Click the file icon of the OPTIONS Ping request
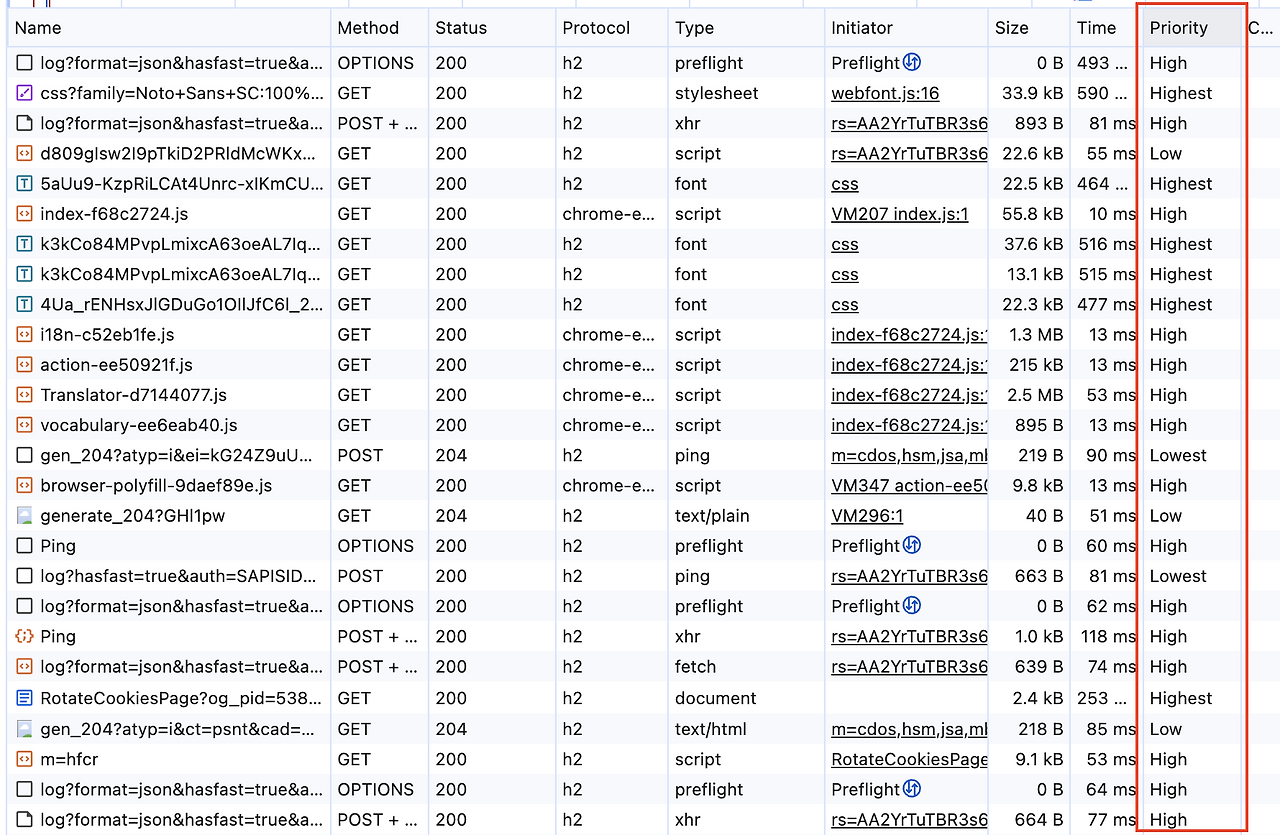The height and width of the screenshot is (835, 1280). pyautogui.click(x=24, y=546)
